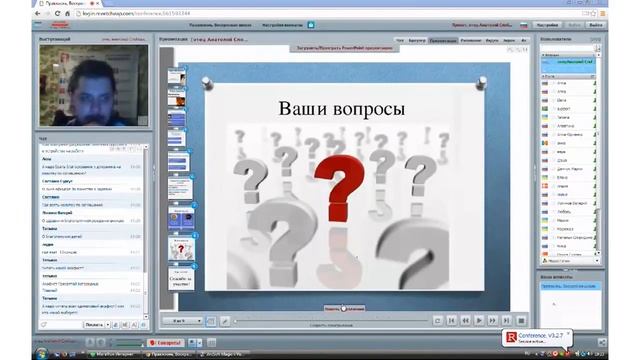Click the slide view icon beside the page selector
Viewport: 640px width, 360px height.
tap(211, 321)
